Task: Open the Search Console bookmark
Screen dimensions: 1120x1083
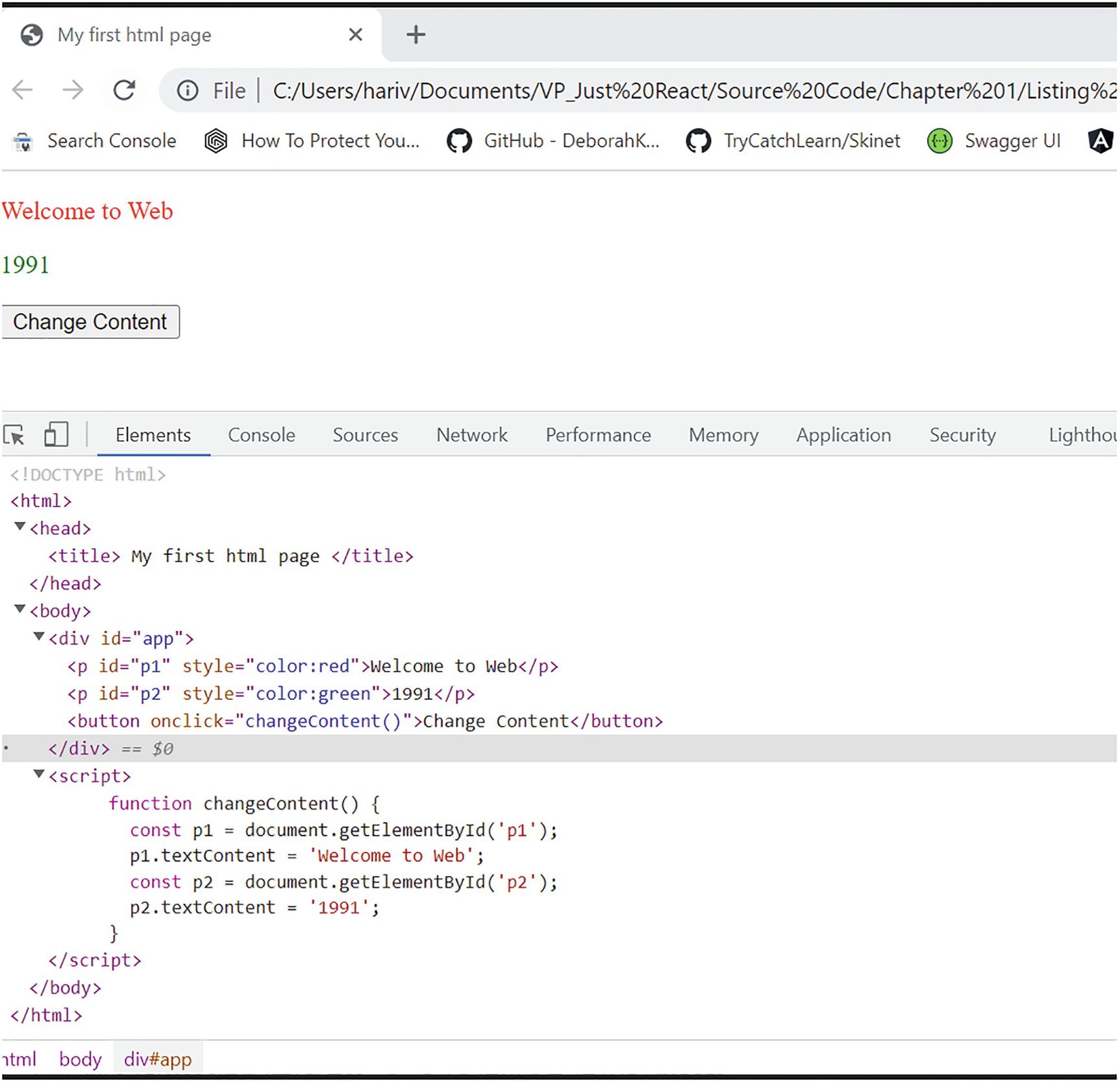Action: pyautogui.click(x=95, y=141)
